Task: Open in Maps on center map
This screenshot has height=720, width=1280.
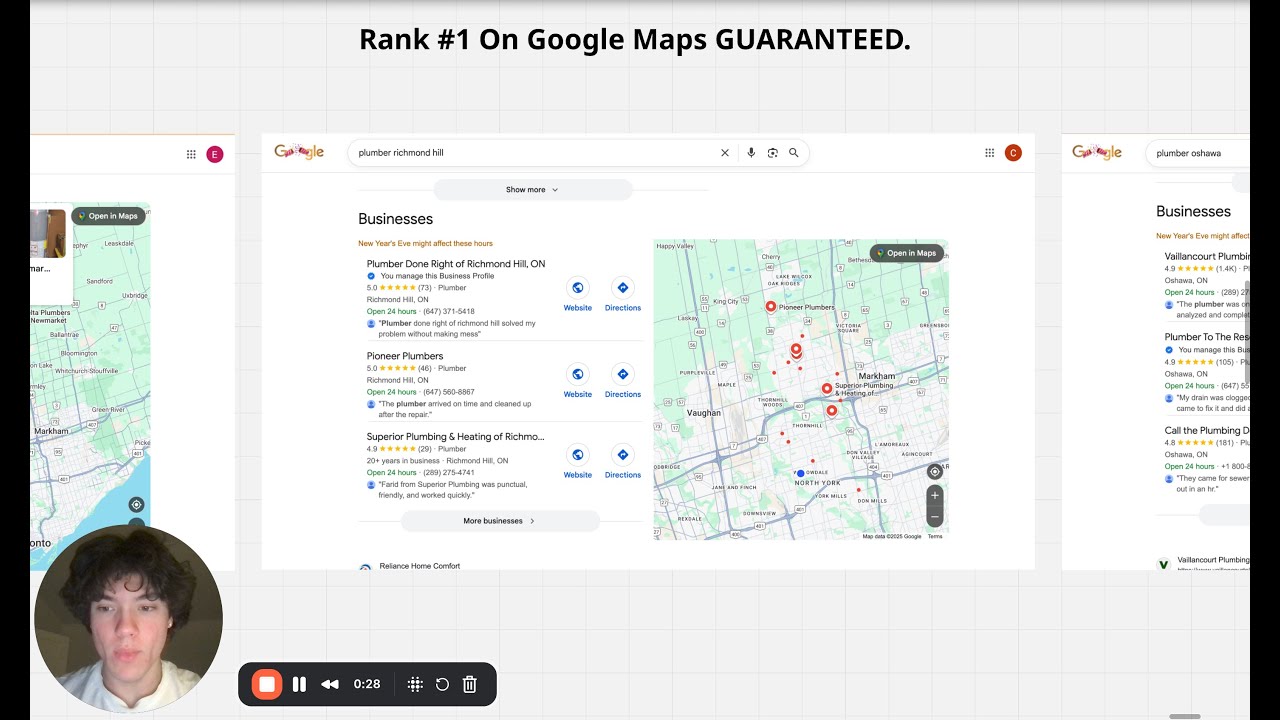Action: [906, 253]
